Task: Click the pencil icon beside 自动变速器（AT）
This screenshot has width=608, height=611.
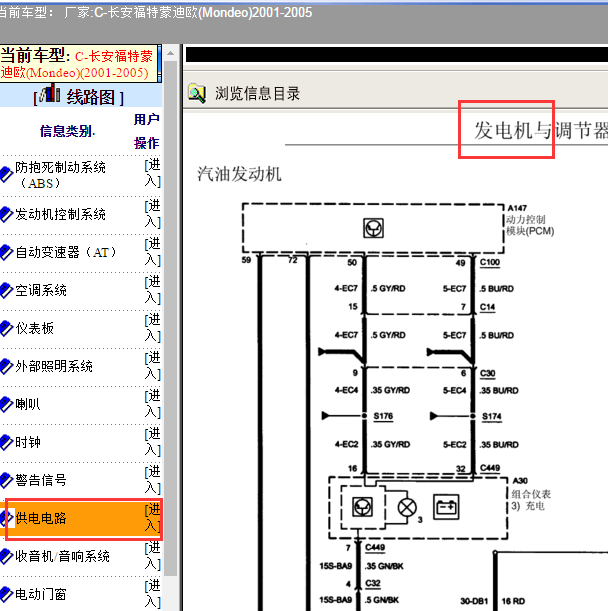Action: [6, 253]
